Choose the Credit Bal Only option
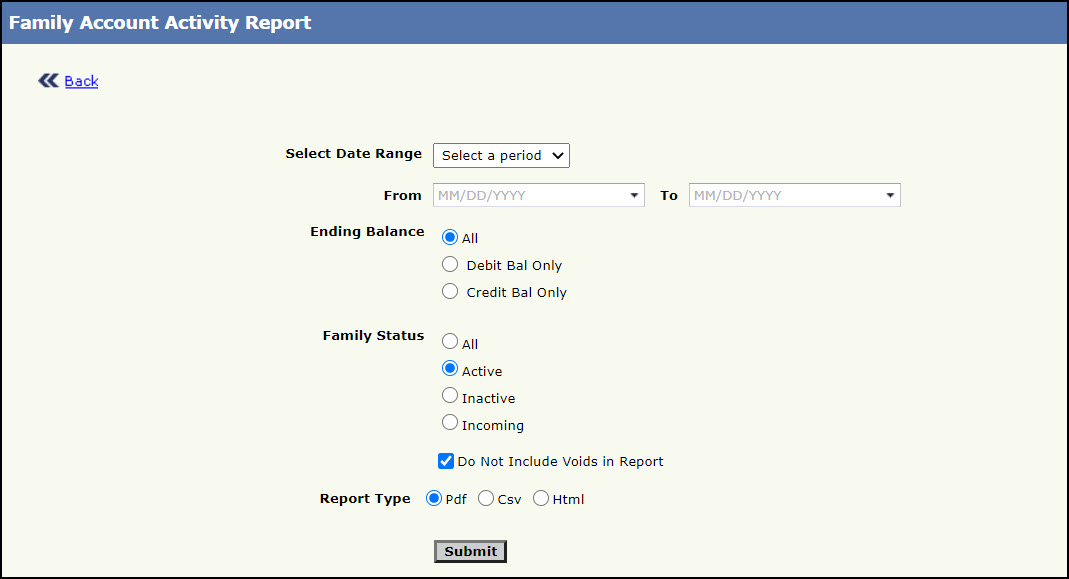 pyautogui.click(x=450, y=292)
